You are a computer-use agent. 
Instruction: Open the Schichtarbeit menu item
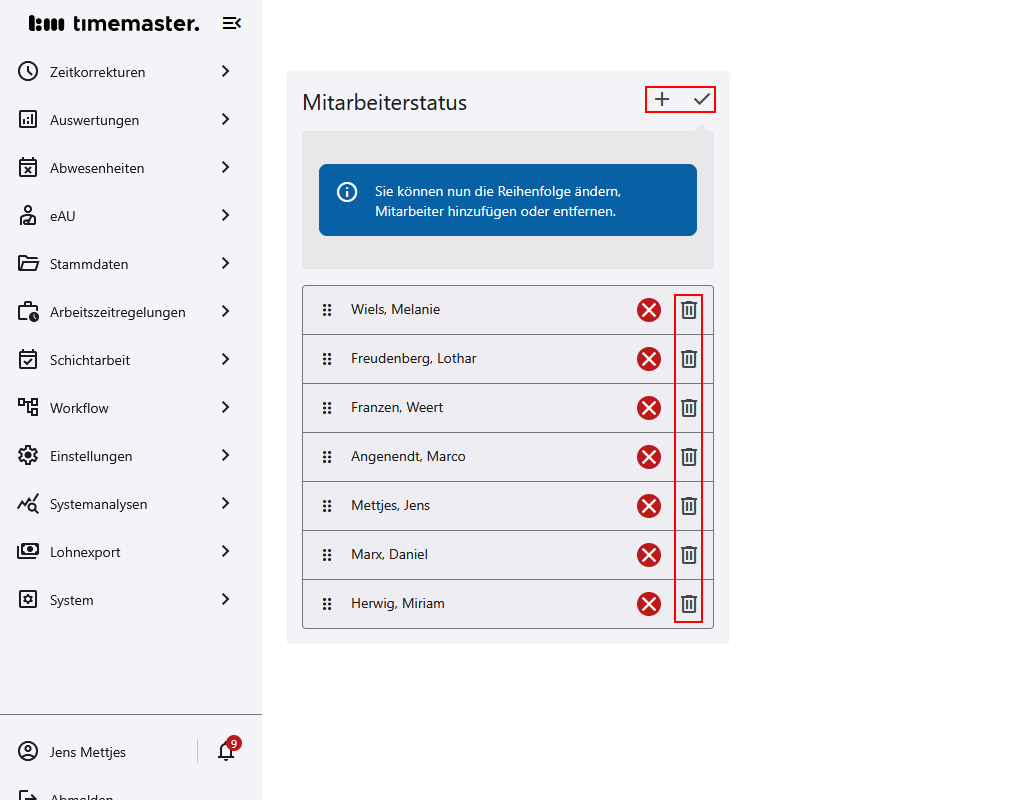pyautogui.click(x=90, y=360)
